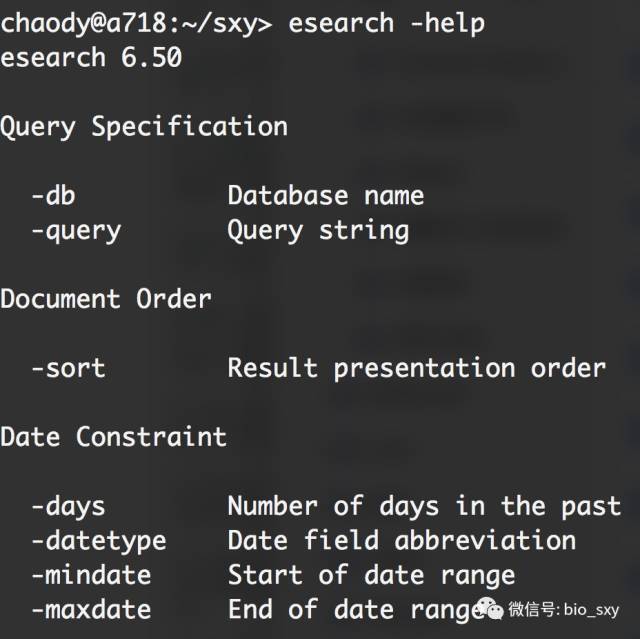Click the 'chaody@a718:~/sxy>' shell prompt

pyautogui.click(x=136, y=24)
